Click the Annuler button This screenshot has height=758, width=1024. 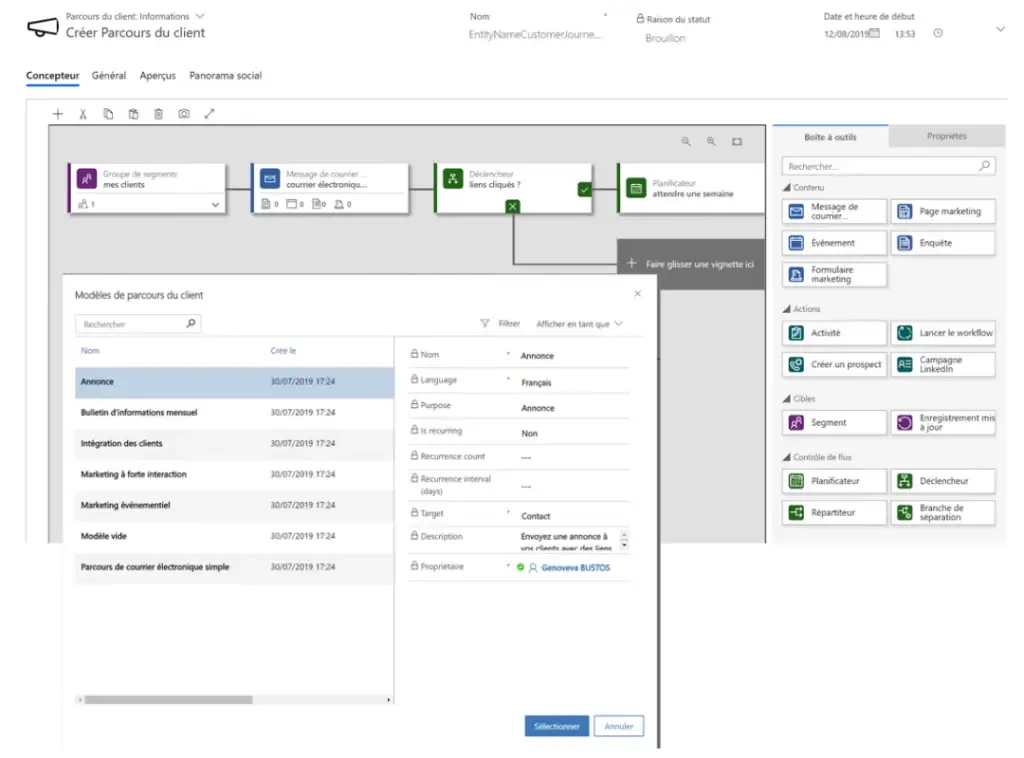(618, 726)
